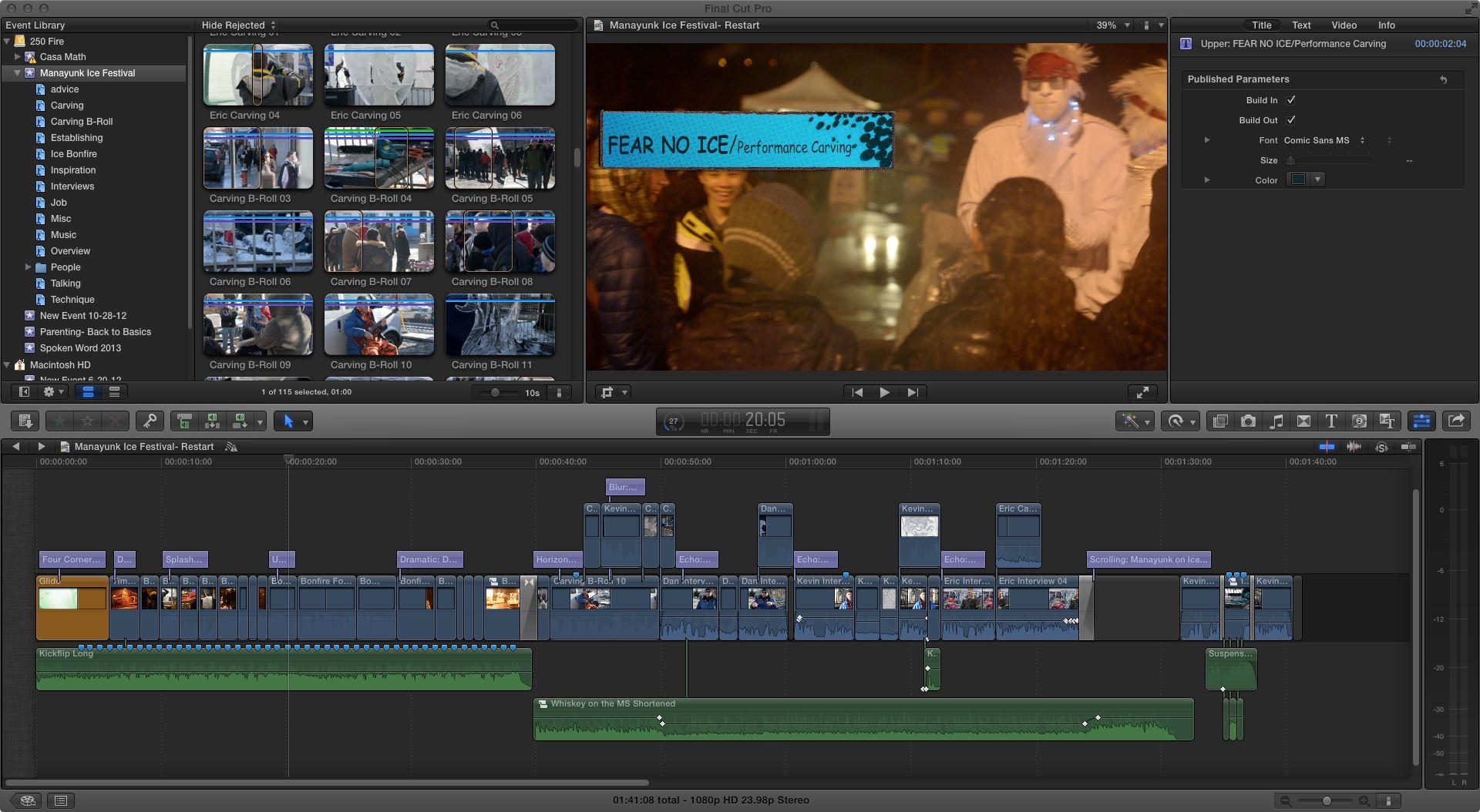1480x812 pixels.
Task: Open the Project Library reel icon
Action: (x=28, y=800)
